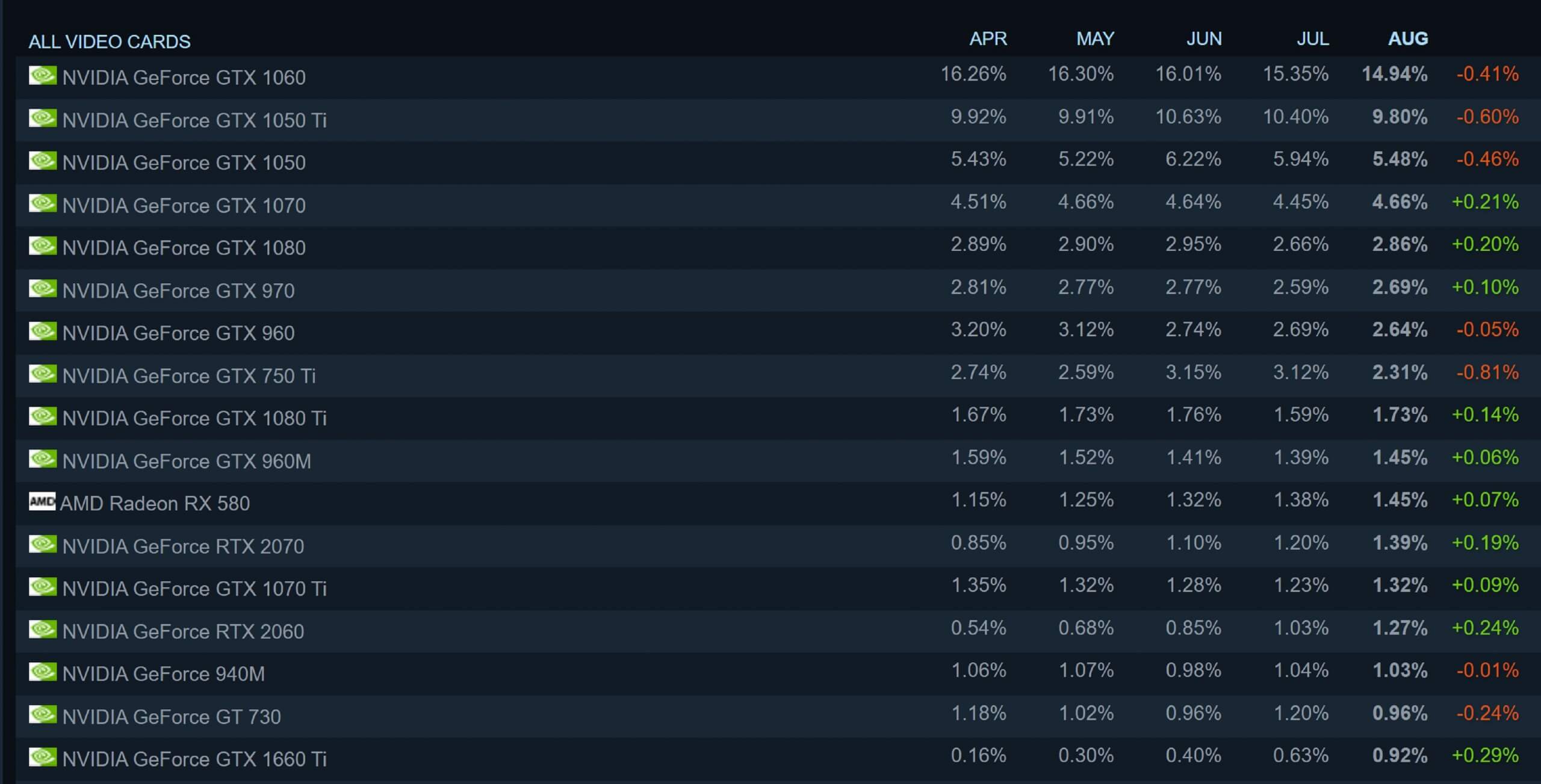Screen dimensions: 1541x784
Task: Select the NVIDIA GeForce GTX 960M row
Action: (x=187, y=461)
